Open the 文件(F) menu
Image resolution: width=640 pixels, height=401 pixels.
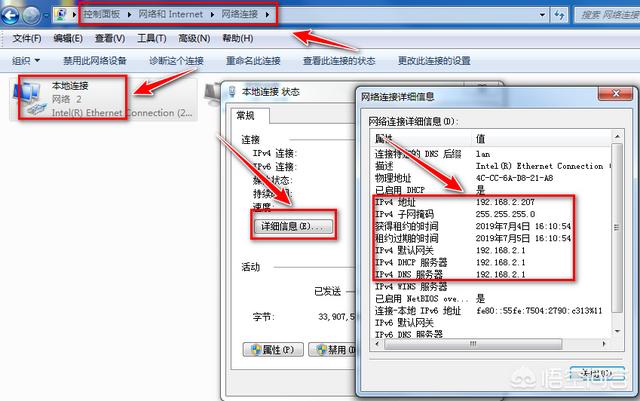(26, 38)
